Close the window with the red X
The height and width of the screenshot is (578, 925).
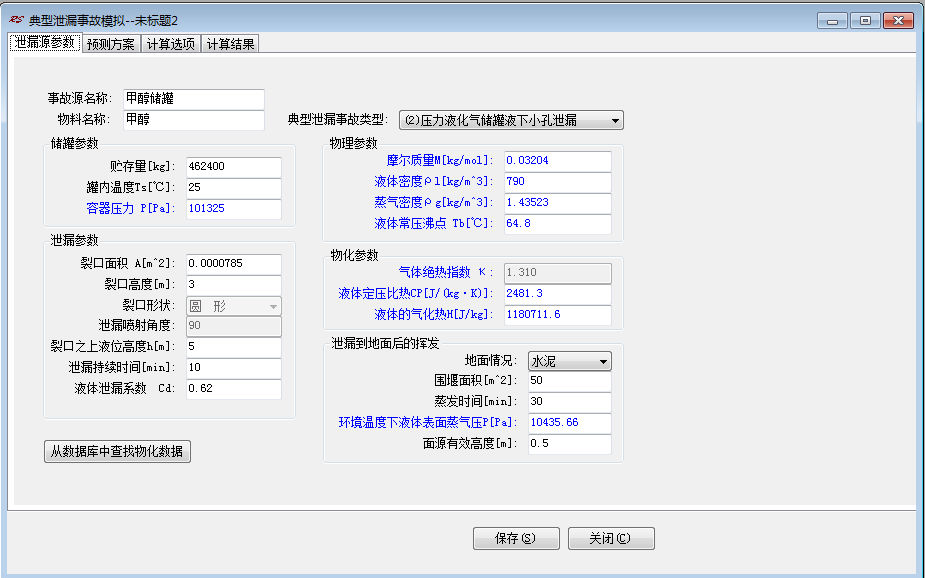click(x=898, y=21)
